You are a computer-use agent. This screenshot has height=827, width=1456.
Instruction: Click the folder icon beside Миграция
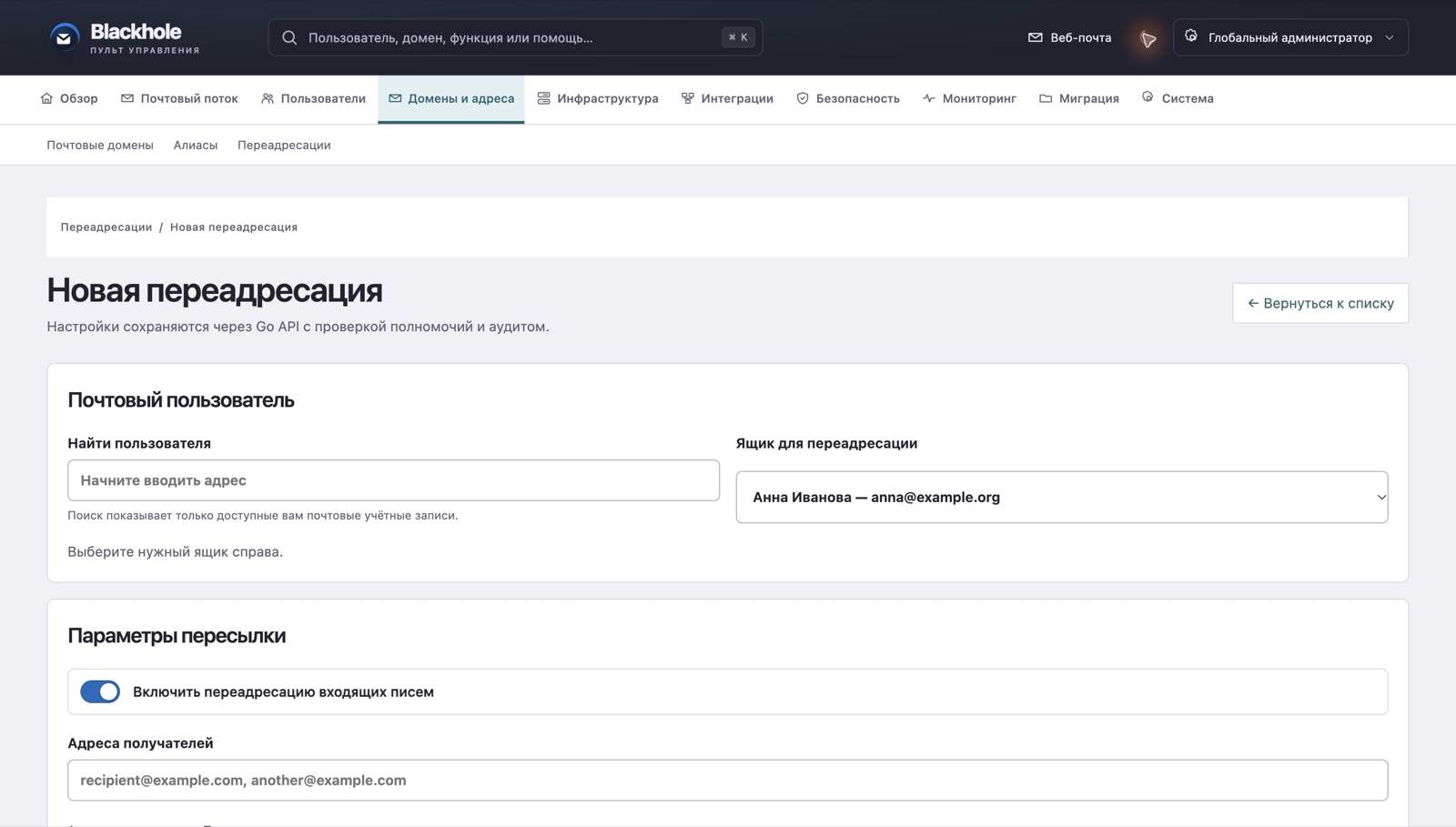(1046, 98)
